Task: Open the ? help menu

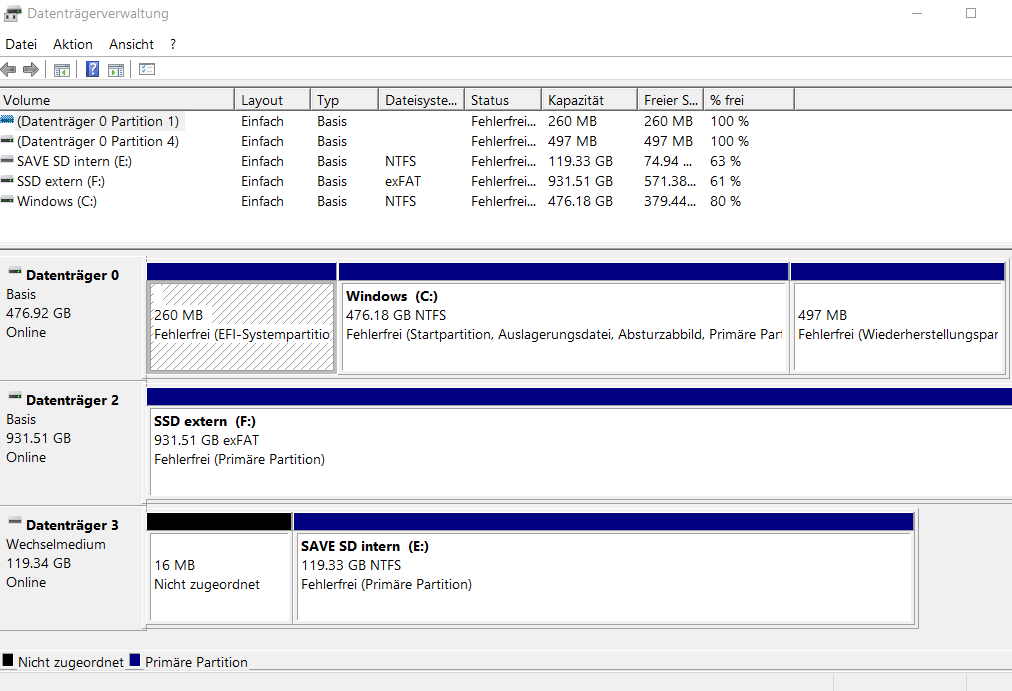Action: (x=173, y=45)
